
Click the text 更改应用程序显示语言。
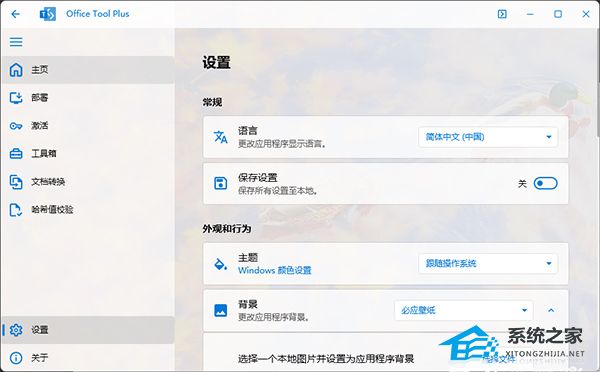[282, 144]
